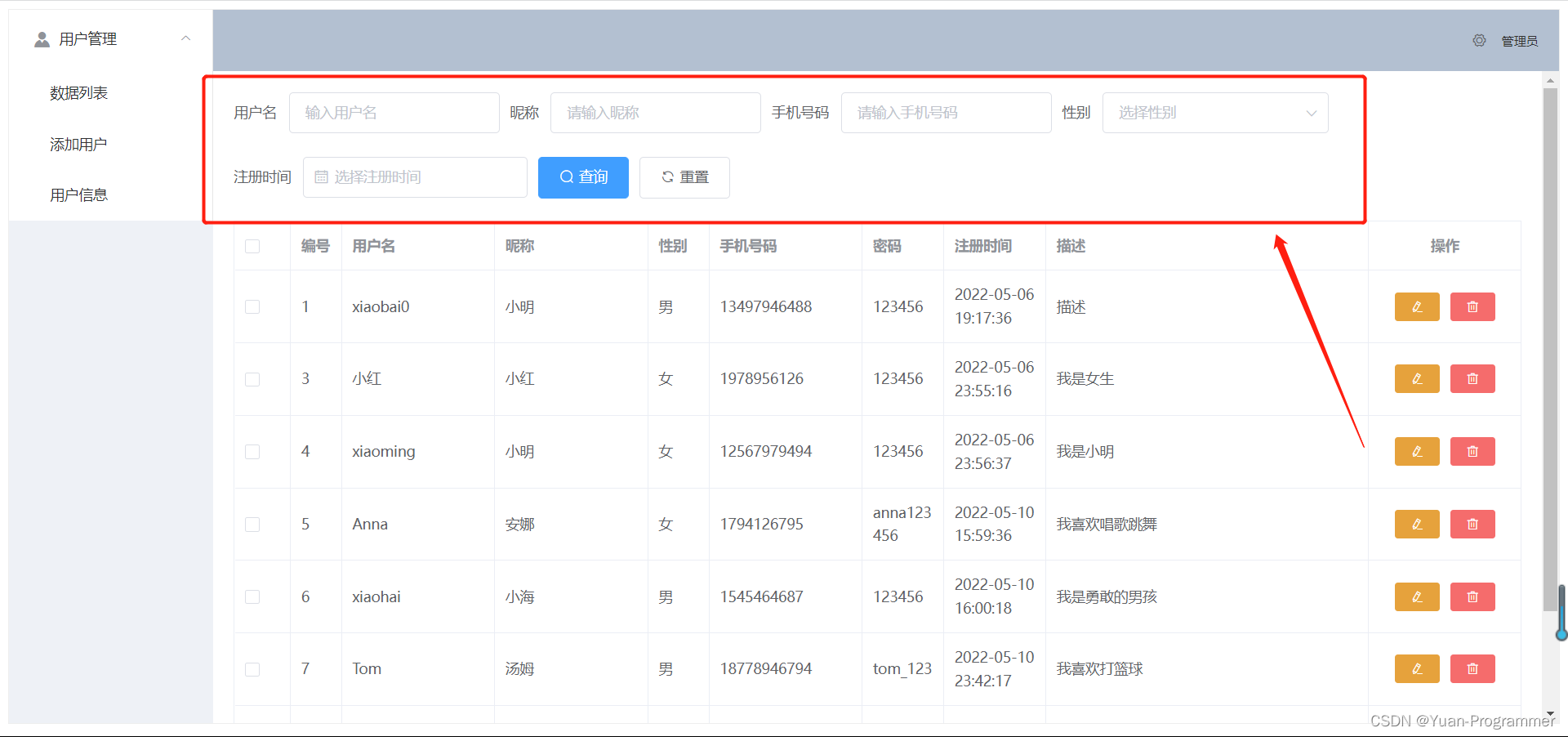Click the nickname cell 安娜
This screenshot has height=737, width=1568.
(520, 525)
